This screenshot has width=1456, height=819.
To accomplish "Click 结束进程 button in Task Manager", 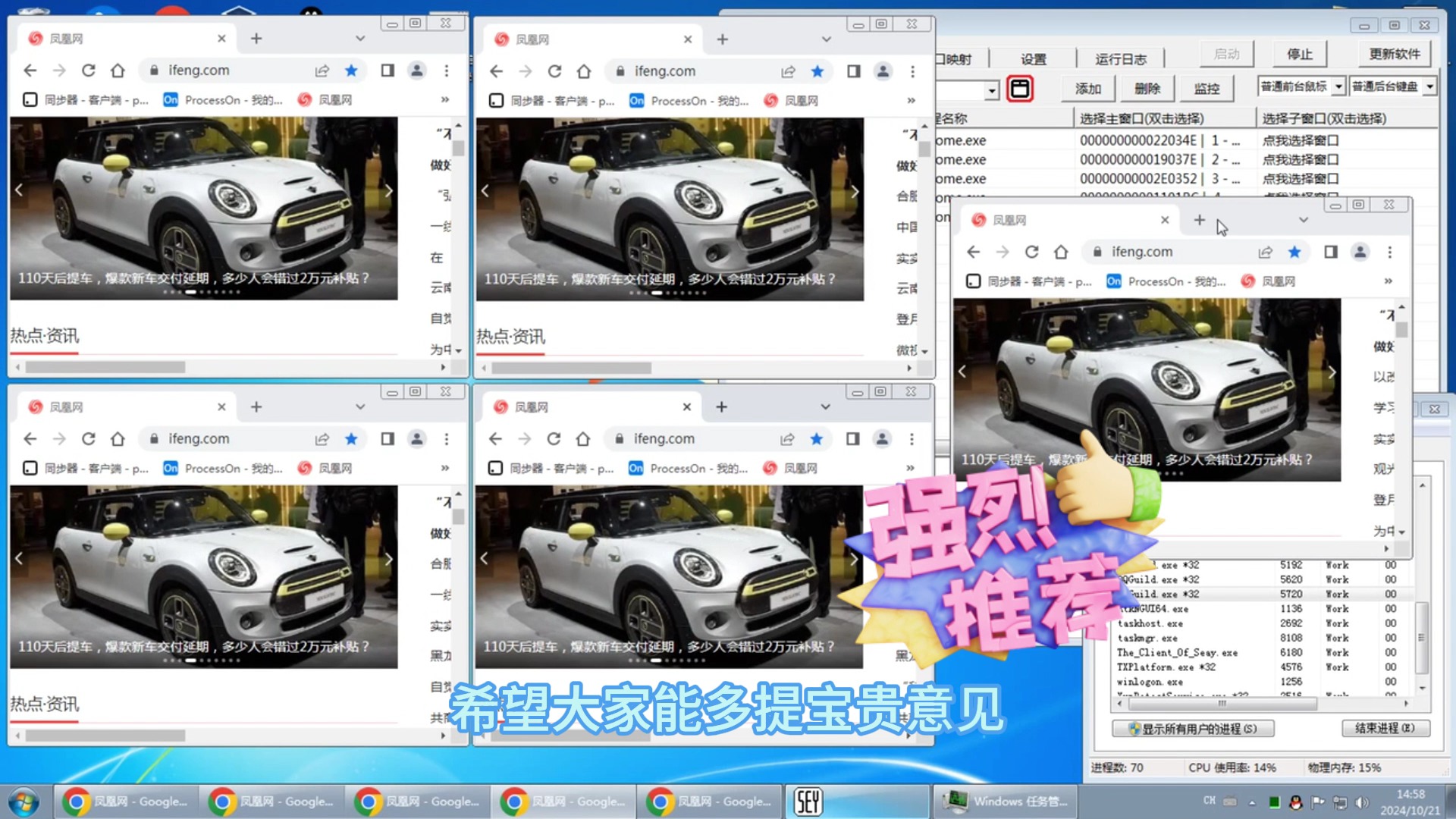I will [x=1385, y=728].
